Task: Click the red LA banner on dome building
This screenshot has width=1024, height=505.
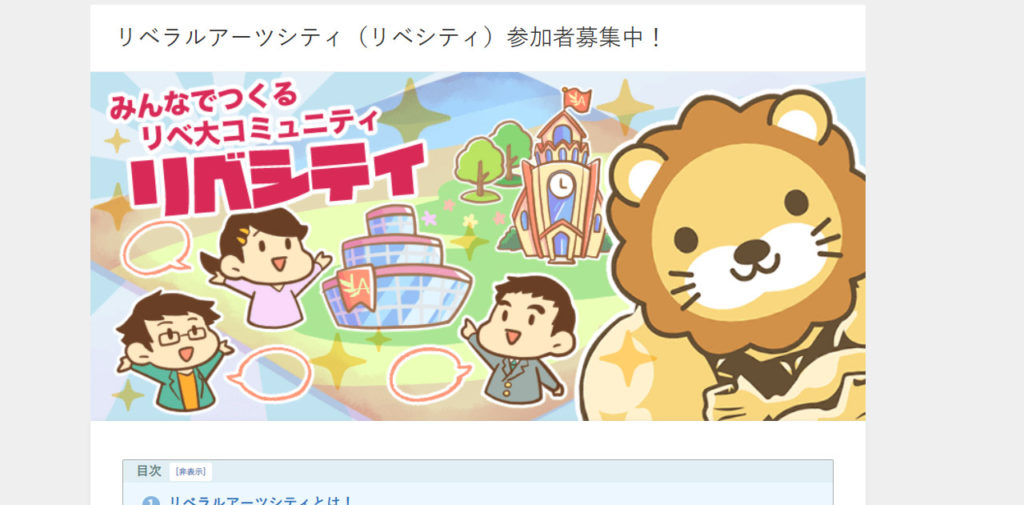Action: coord(356,287)
